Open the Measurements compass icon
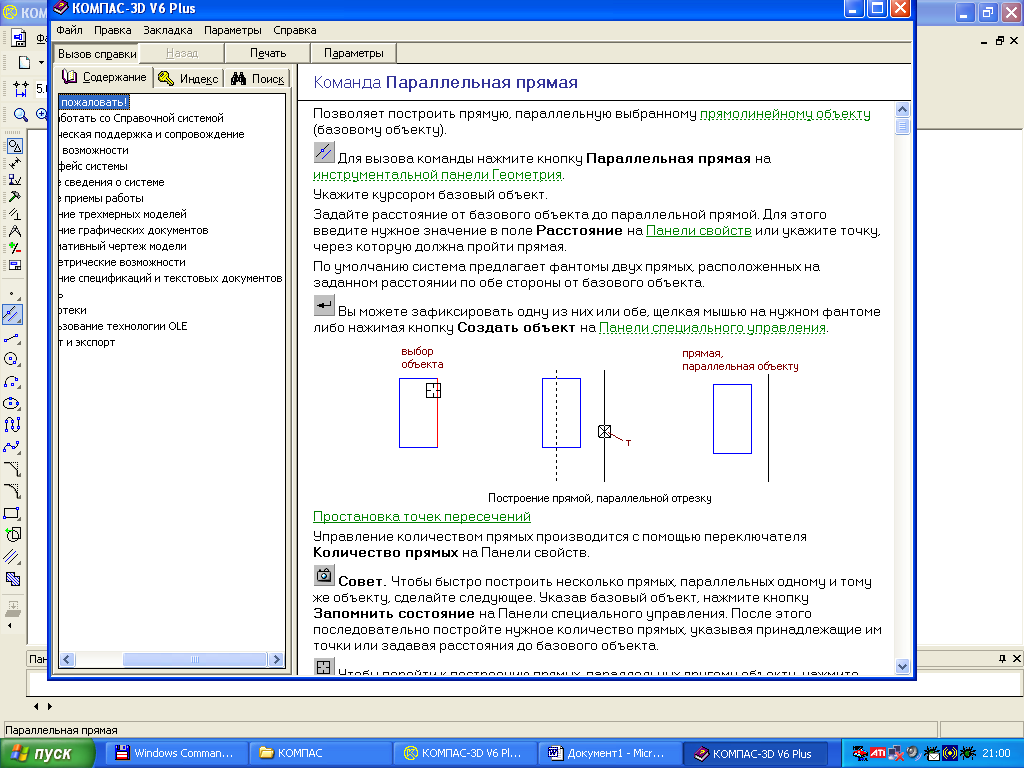Viewport: 1024px width, 768px height. (14, 231)
